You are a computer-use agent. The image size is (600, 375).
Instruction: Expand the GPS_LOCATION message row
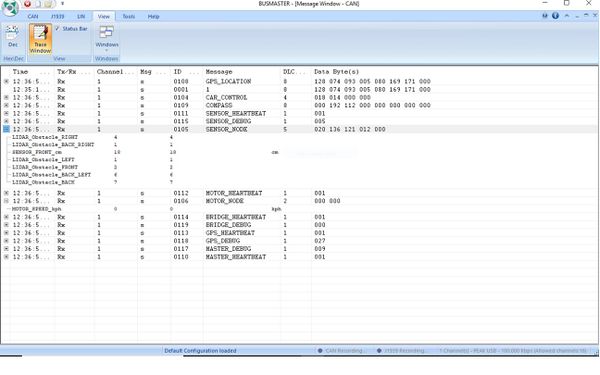(x=7, y=82)
